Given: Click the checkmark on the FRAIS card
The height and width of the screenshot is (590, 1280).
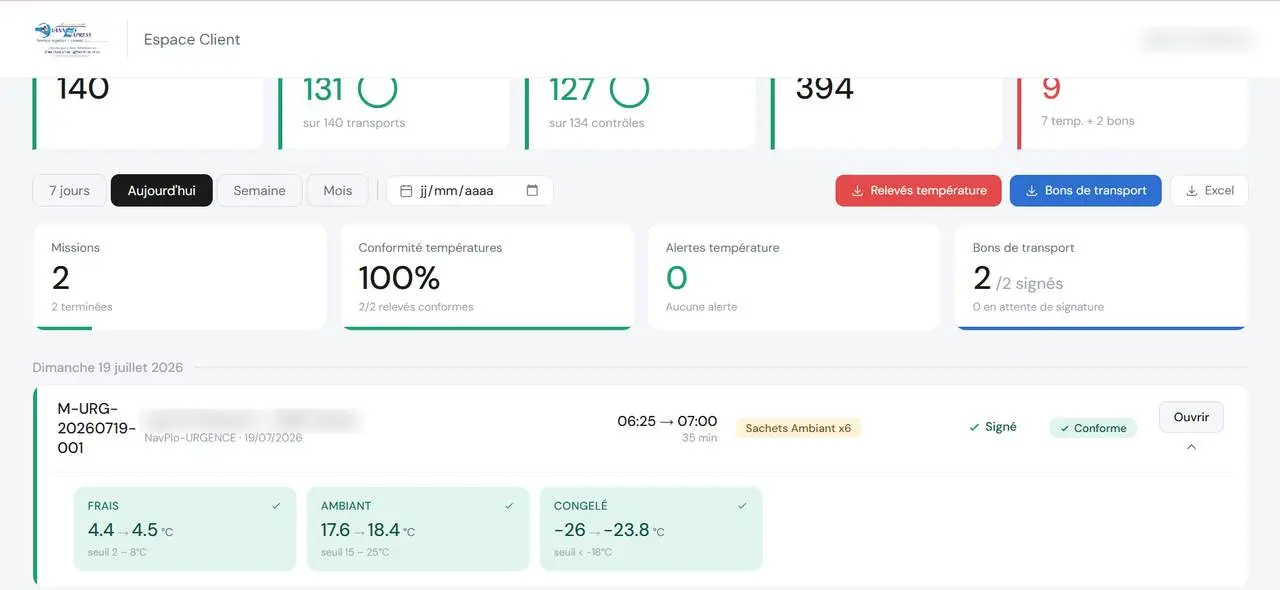Looking at the screenshot, I should 276,506.
